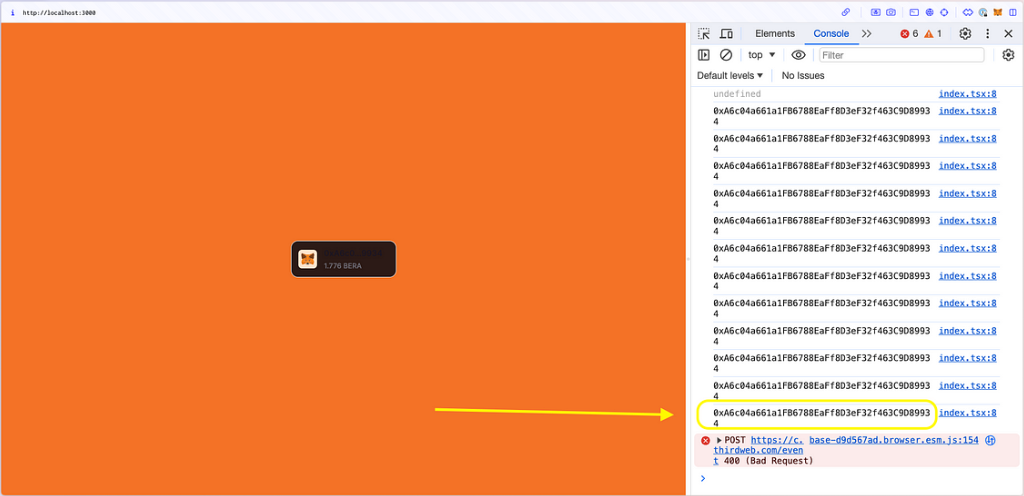The image size is (1024, 496).
Task: Select the Console tab
Action: pyautogui.click(x=831, y=34)
